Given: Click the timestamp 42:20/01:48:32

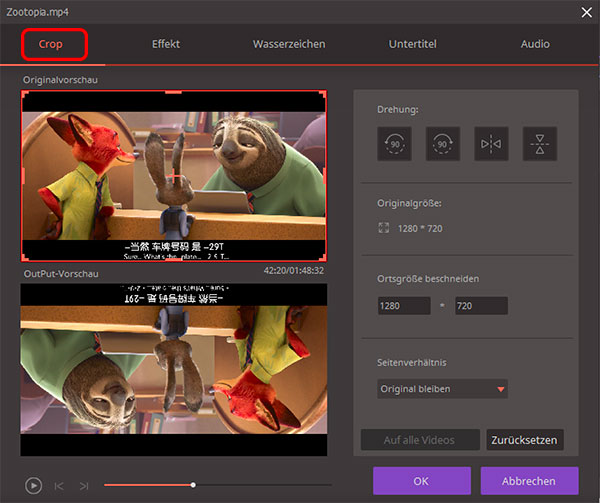Looking at the screenshot, I should (293, 271).
